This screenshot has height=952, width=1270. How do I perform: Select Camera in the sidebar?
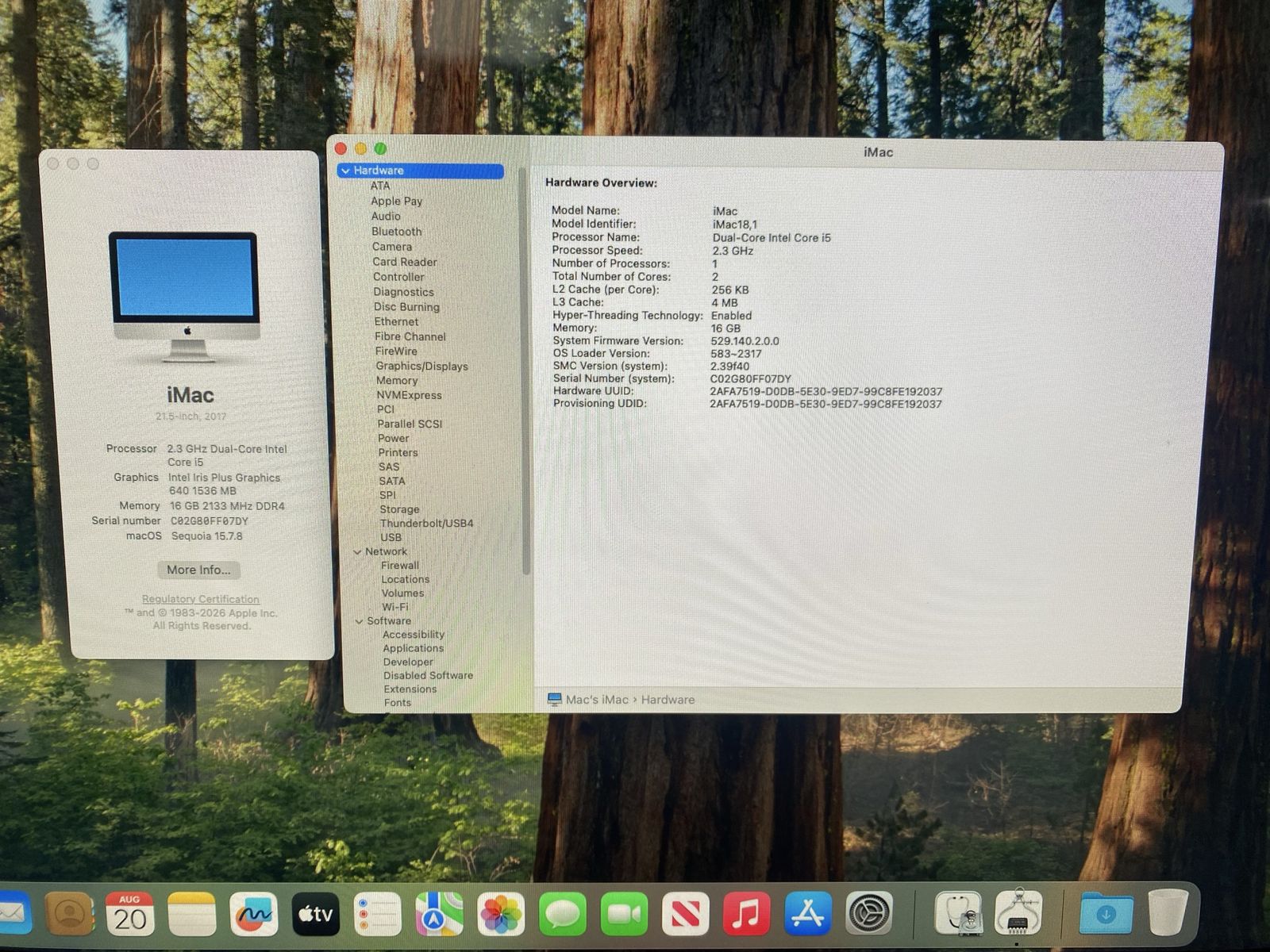(x=392, y=247)
